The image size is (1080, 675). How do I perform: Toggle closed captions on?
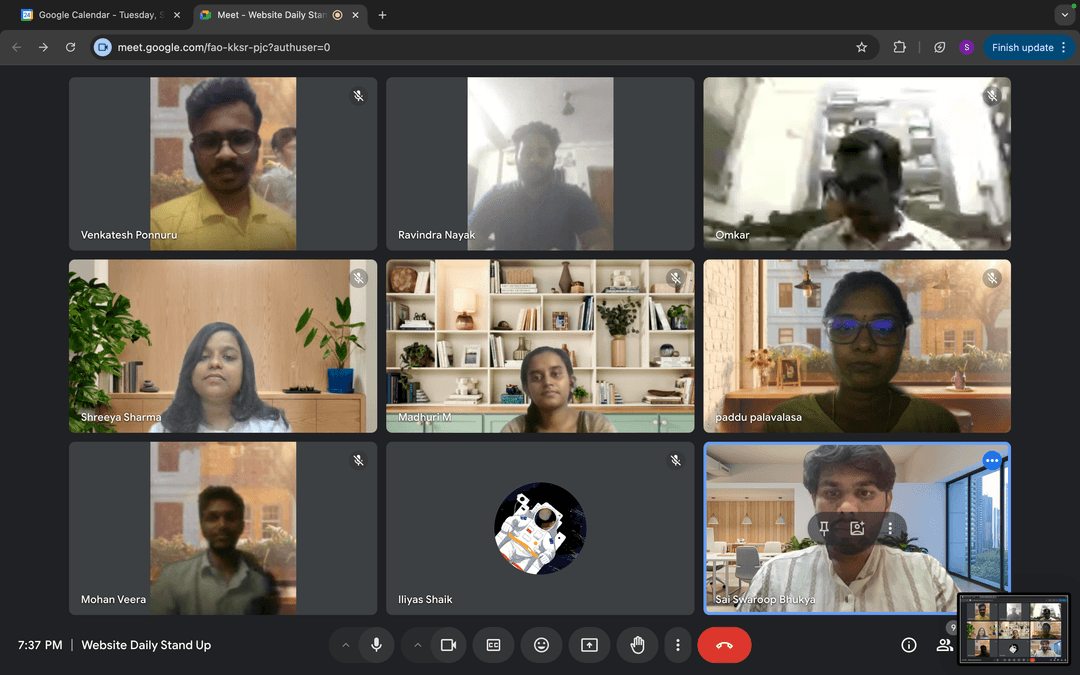[493, 645]
